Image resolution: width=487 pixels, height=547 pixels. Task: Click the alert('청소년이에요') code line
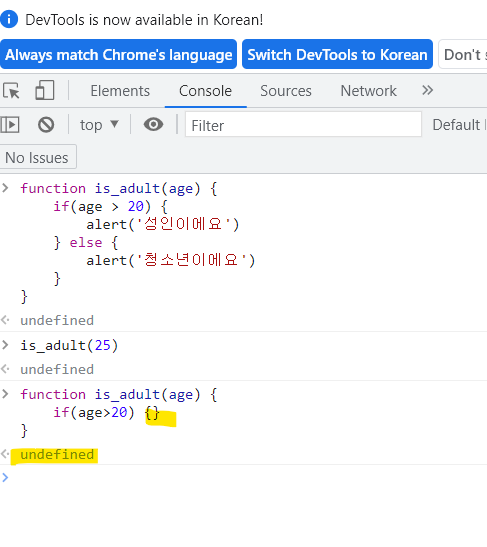[x=171, y=260]
